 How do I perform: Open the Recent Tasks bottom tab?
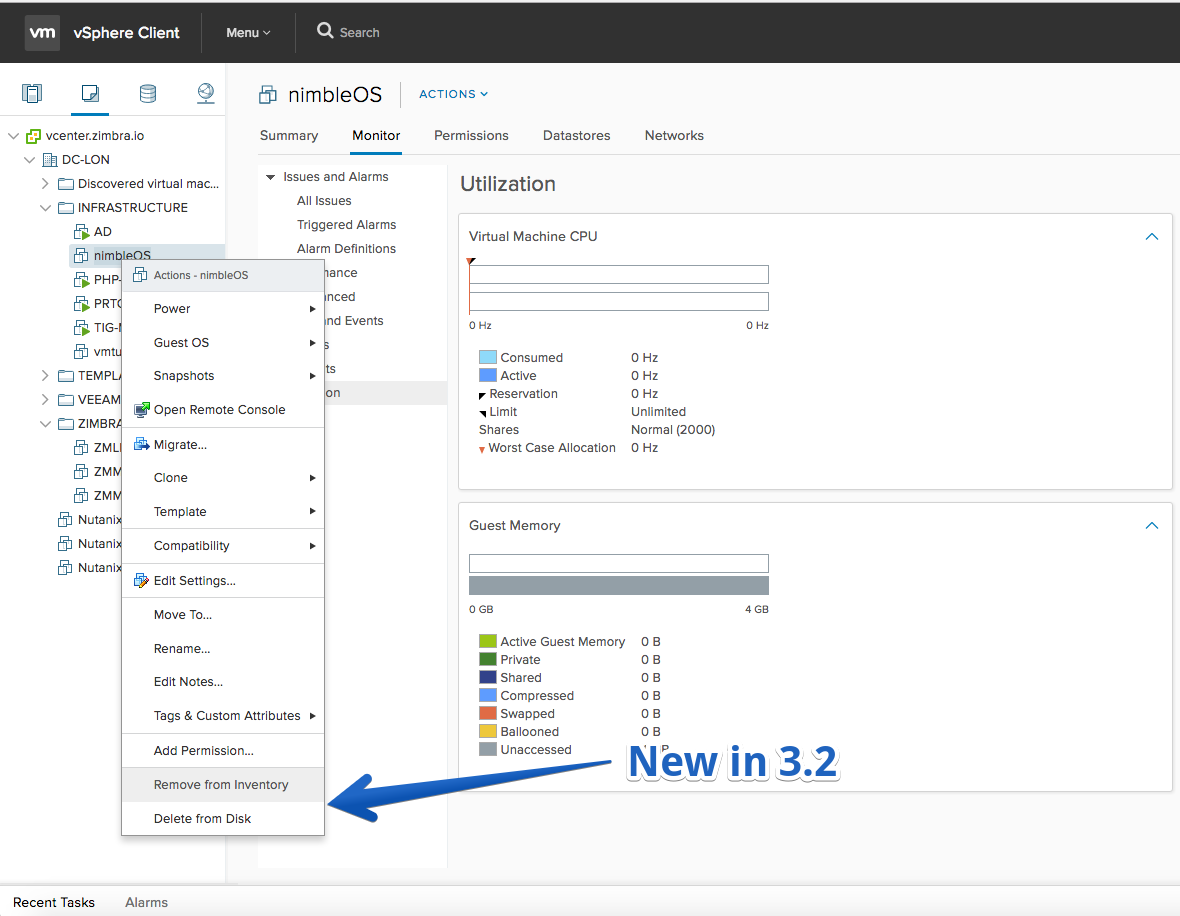click(x=54, y=902)
